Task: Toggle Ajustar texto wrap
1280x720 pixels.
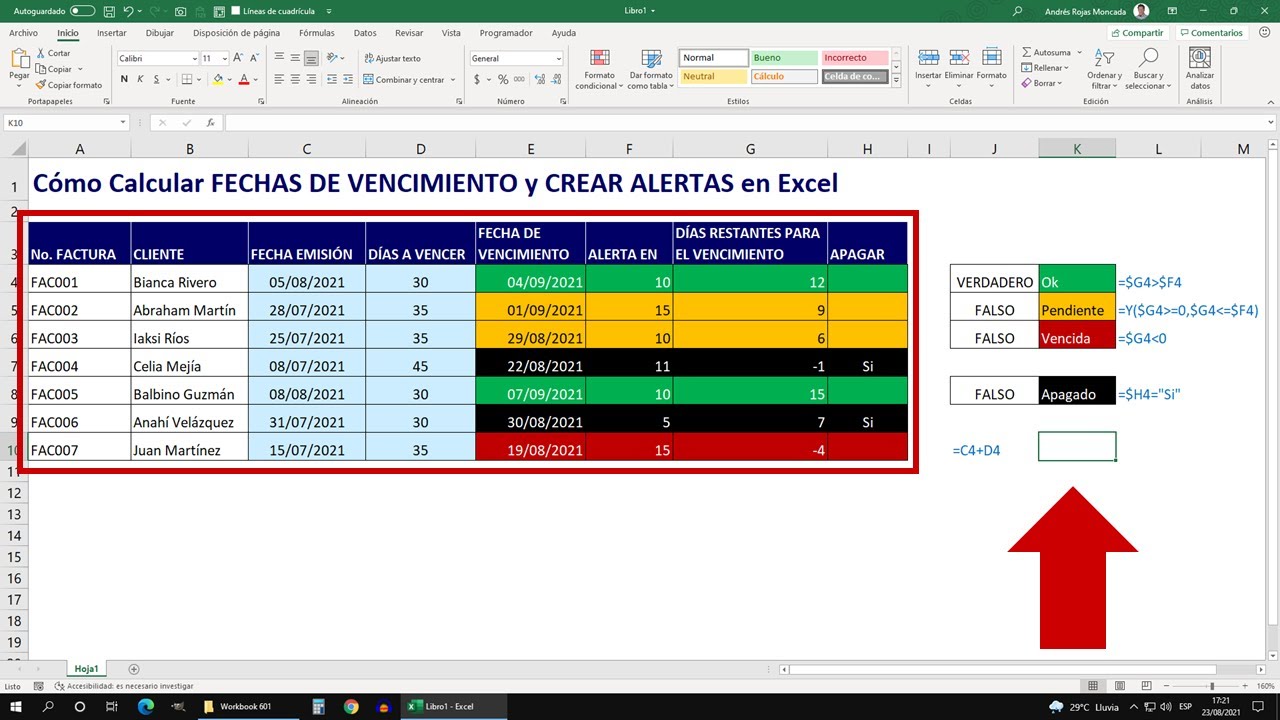Action: point(392,58)
